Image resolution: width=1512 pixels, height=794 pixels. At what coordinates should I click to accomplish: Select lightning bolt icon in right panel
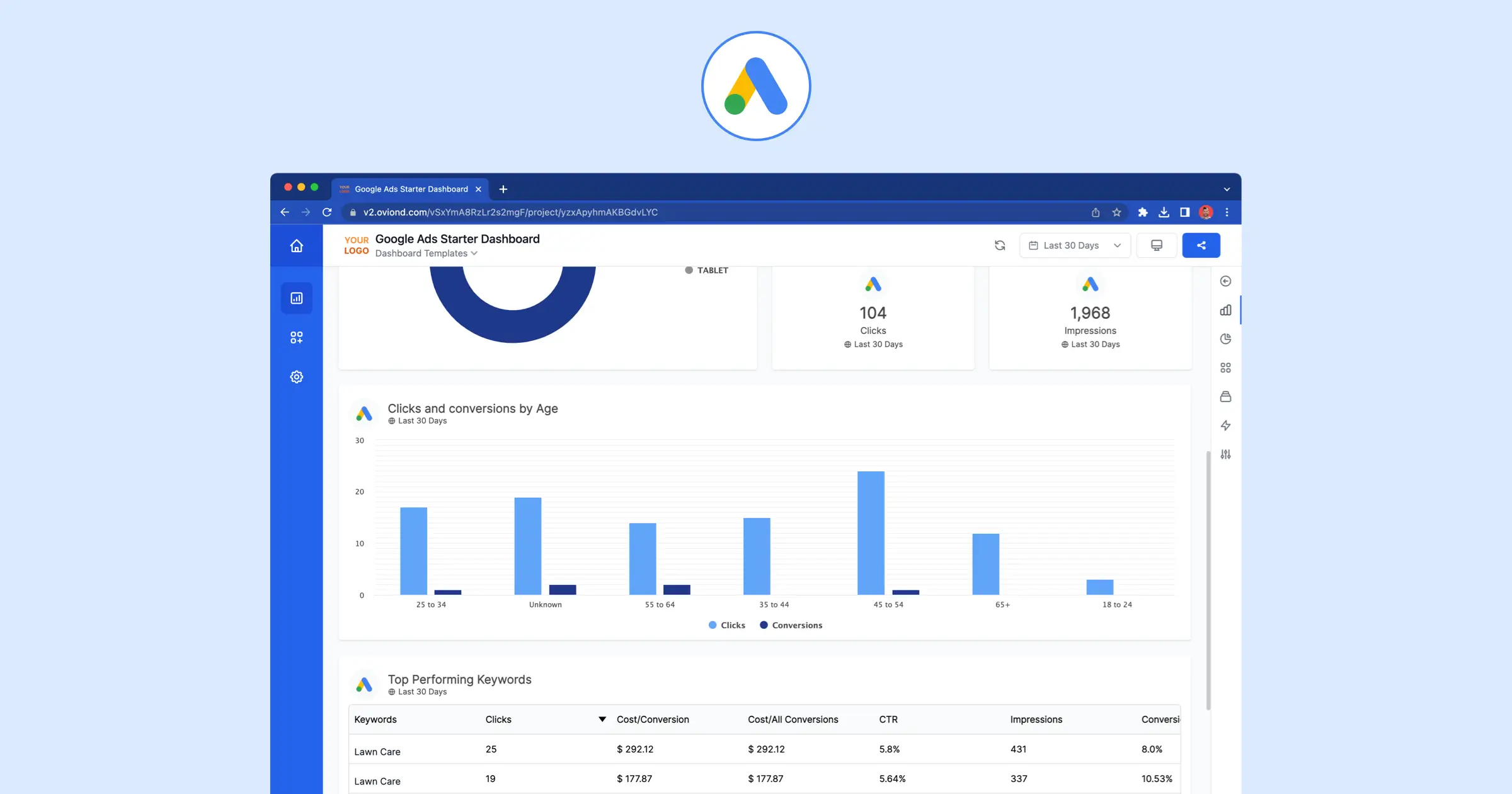tap(1225, 425)
